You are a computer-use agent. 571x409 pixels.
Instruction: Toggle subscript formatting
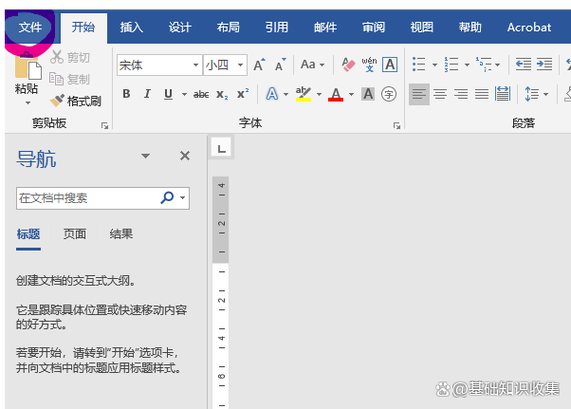[222, 95]
